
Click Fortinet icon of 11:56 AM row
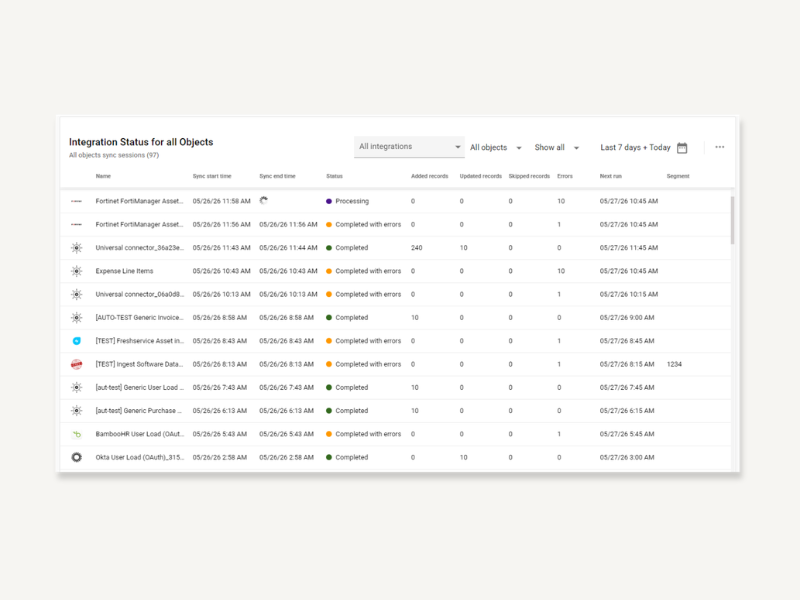click(x=77, y=224)
